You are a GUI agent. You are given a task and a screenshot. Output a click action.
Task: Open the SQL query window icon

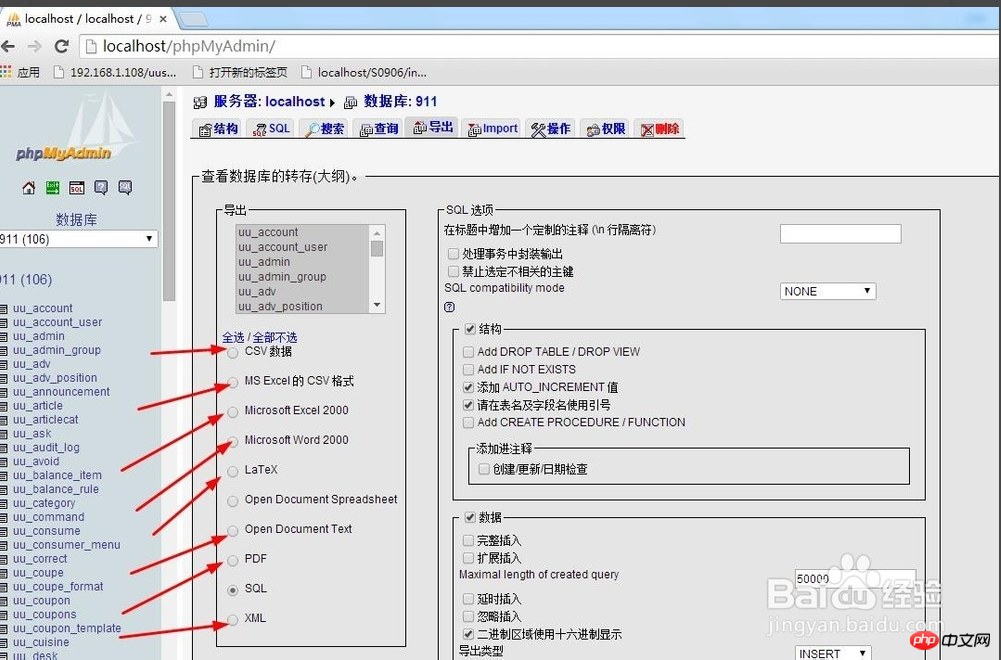[76, 188]
